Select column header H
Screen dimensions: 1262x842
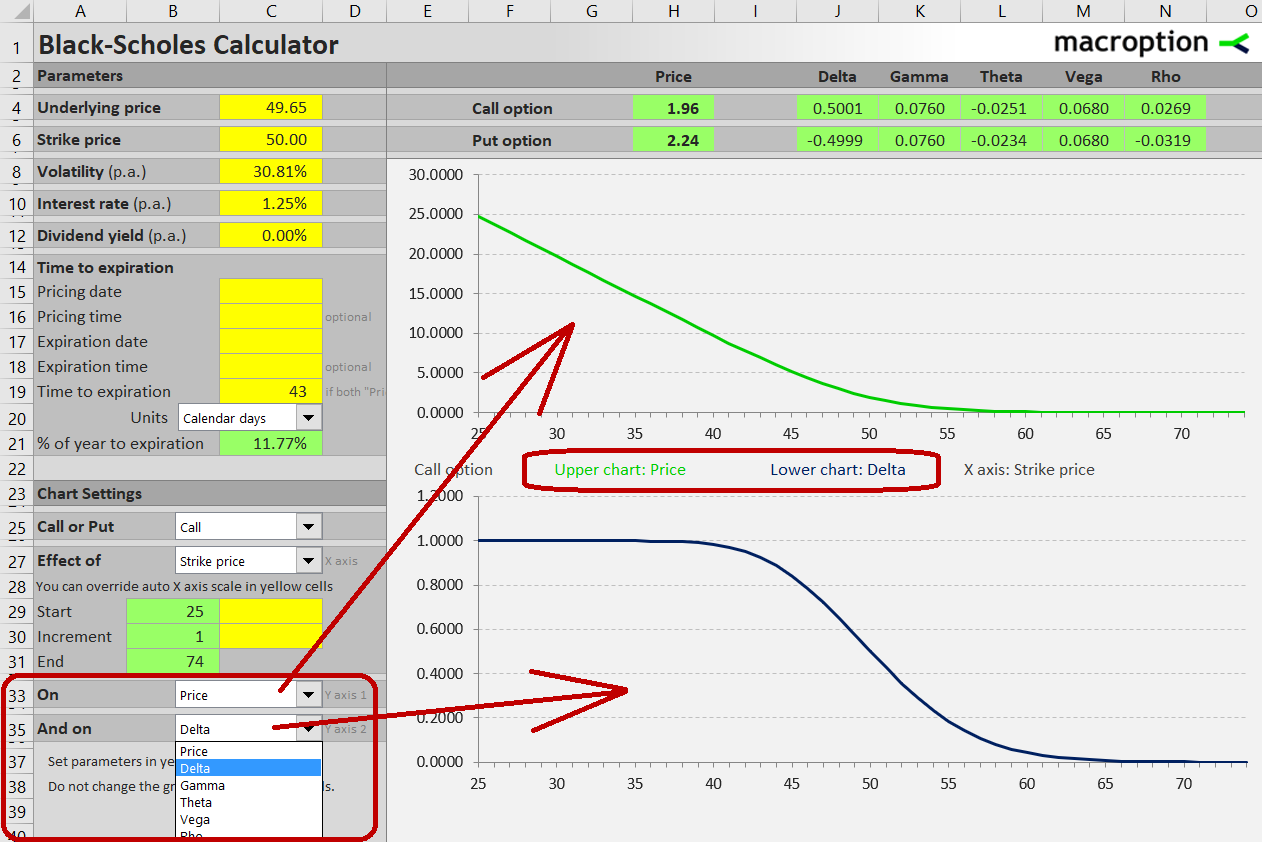tap(673, 11)
